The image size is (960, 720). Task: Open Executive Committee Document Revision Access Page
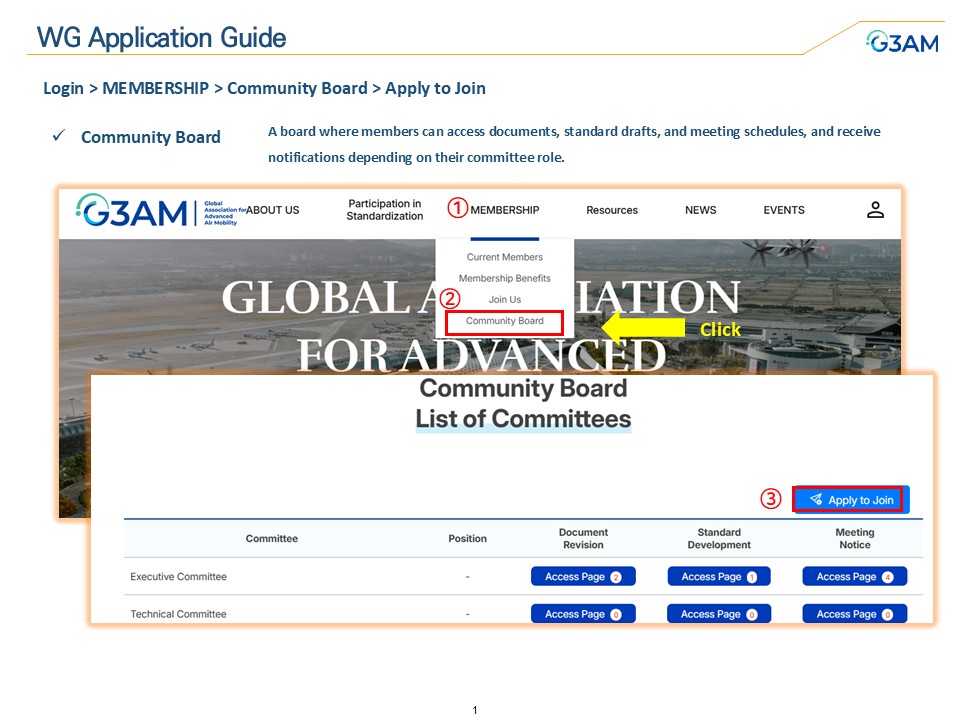point(583,577)
